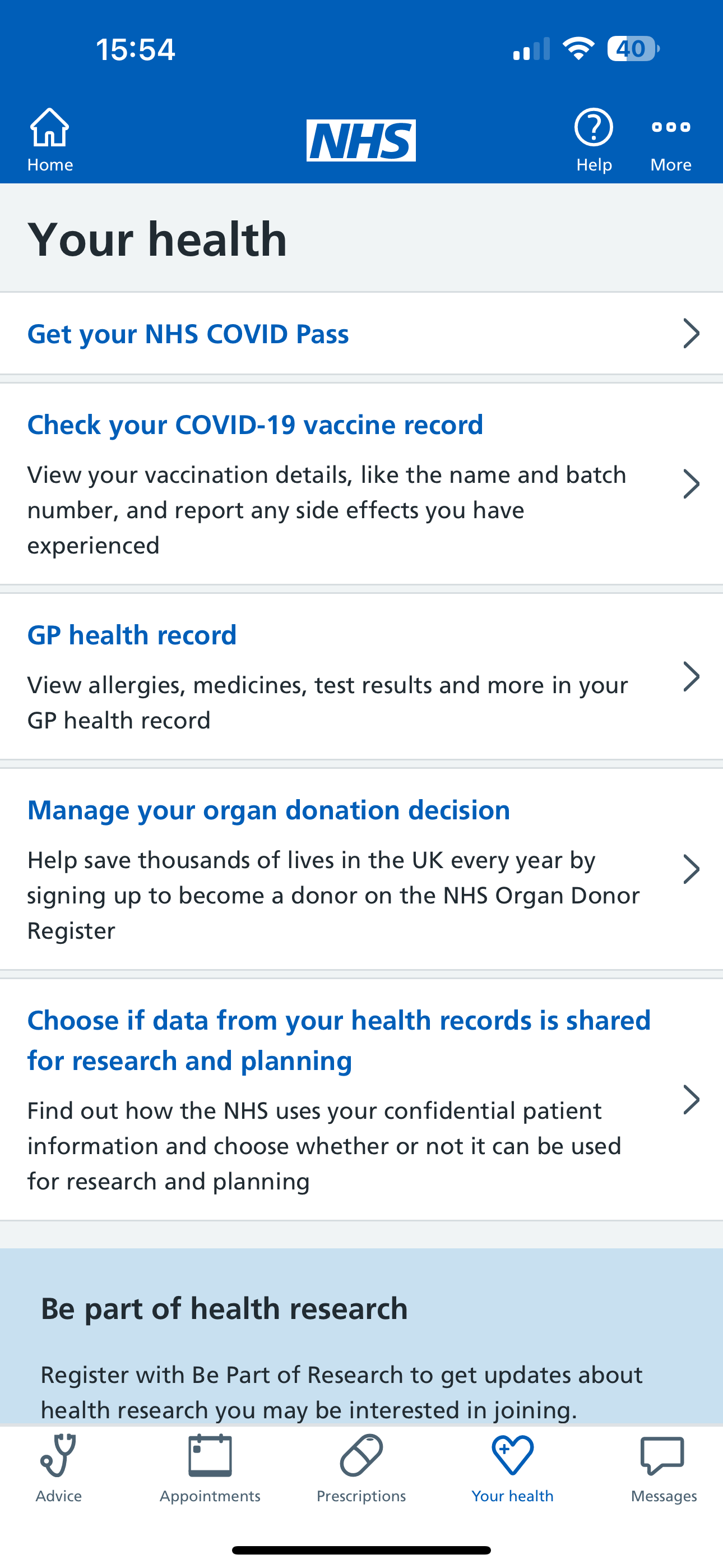Expand the COVID Pass row chevron
This screenshot has width=723, height=1568.
pyautogui.click(x=692, y=334)
